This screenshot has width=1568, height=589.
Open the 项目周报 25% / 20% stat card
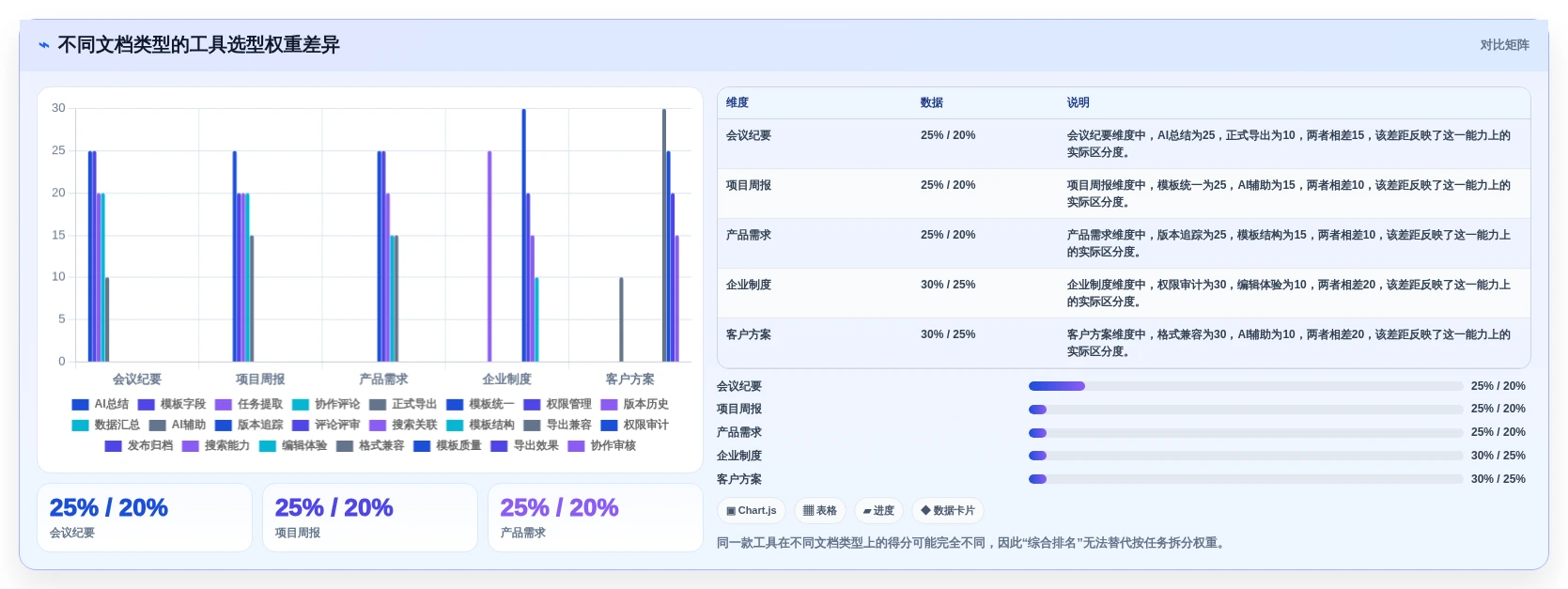pyautogui.click(x=370, y=518)
